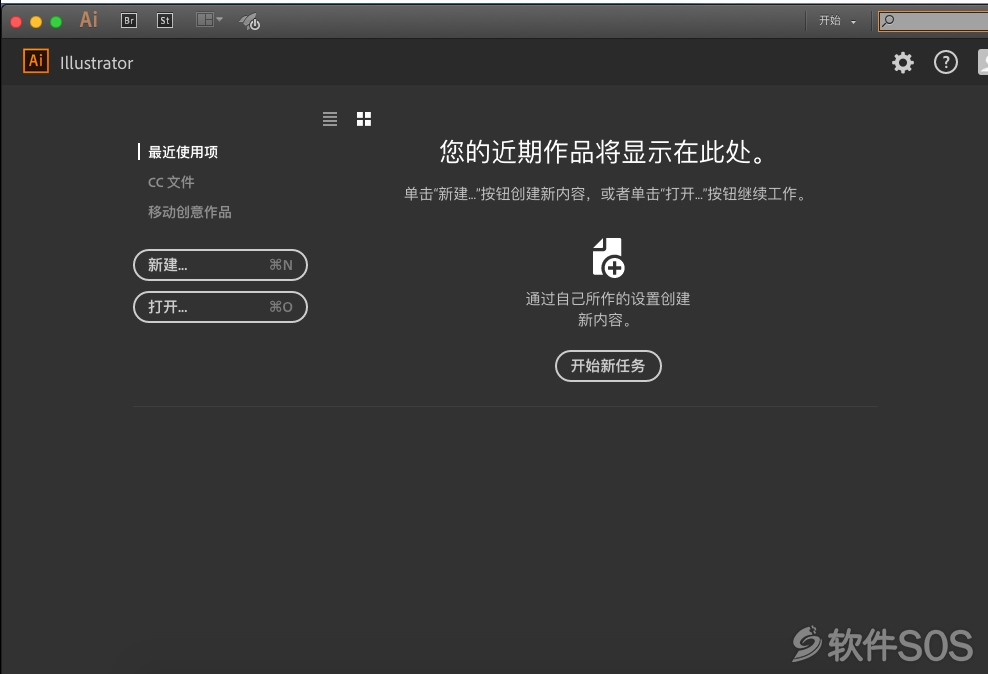Image resolution: width=988 pixels, height=674 pixels.
Task: Click the new document icon with plus
Action: 608,258
